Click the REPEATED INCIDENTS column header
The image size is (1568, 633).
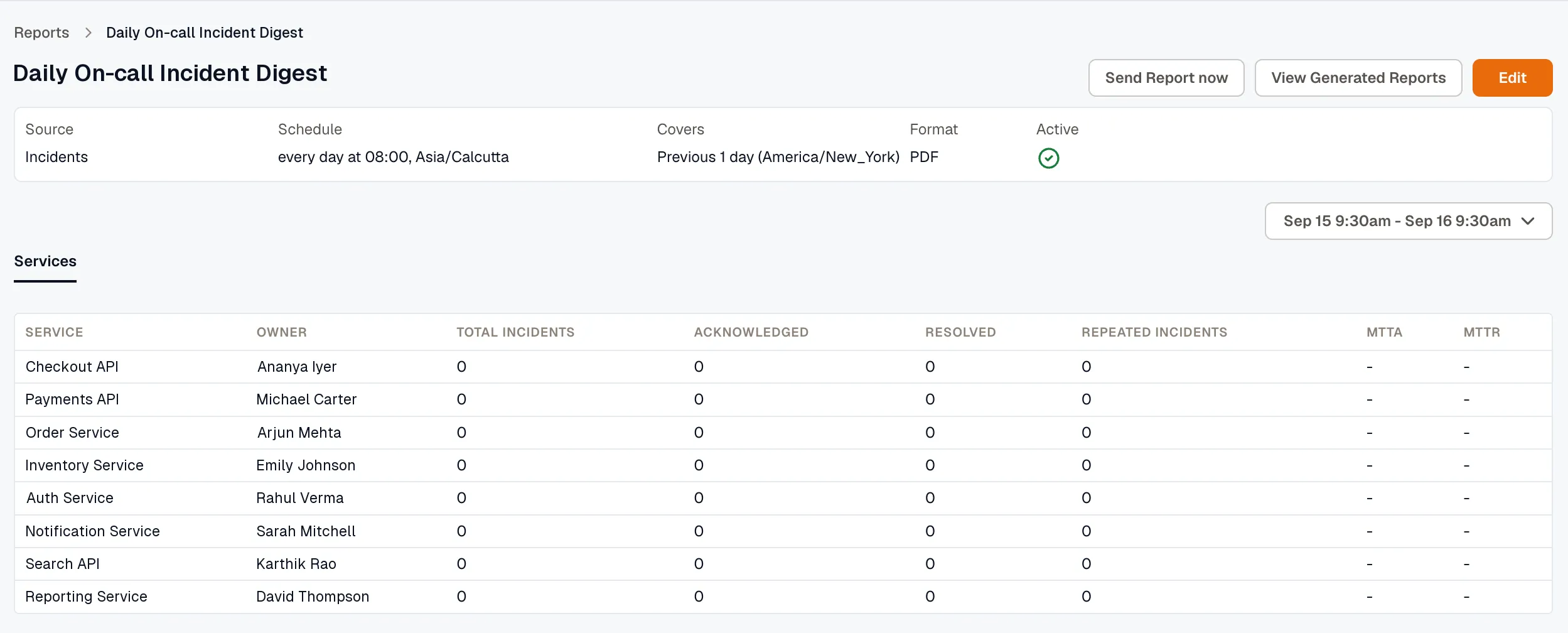(x=1154, y=332)
